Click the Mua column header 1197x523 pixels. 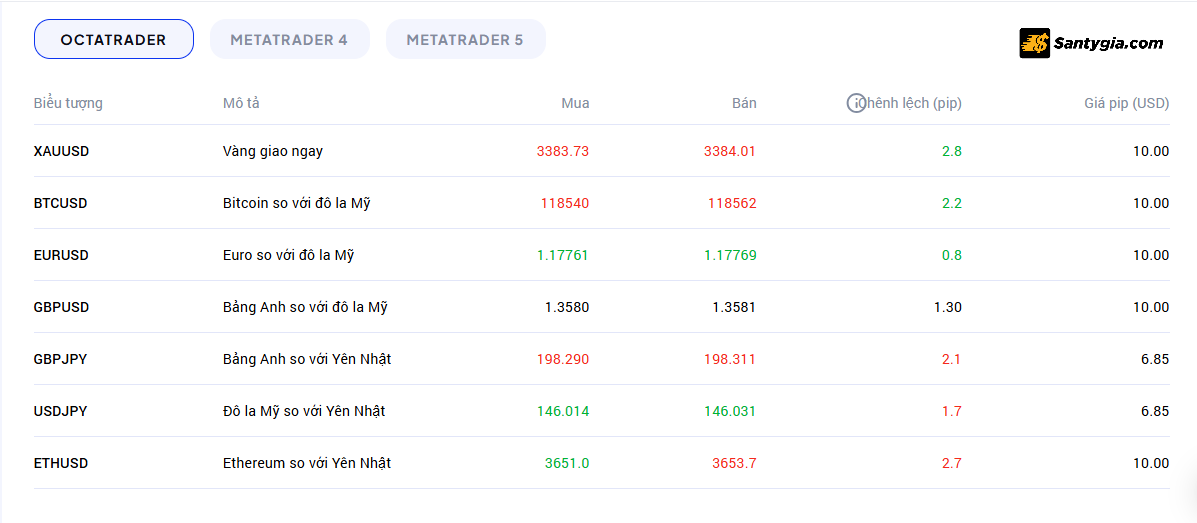[576, 103]
